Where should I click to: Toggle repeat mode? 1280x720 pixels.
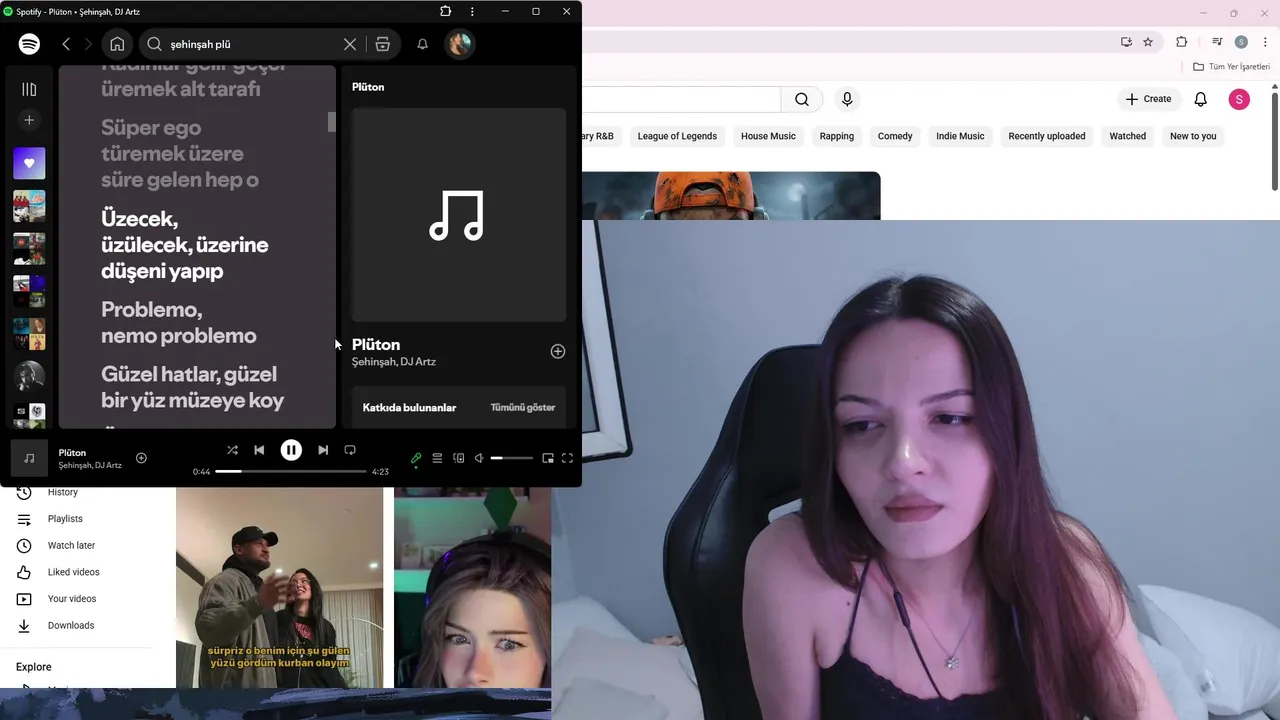pos(350,450)
